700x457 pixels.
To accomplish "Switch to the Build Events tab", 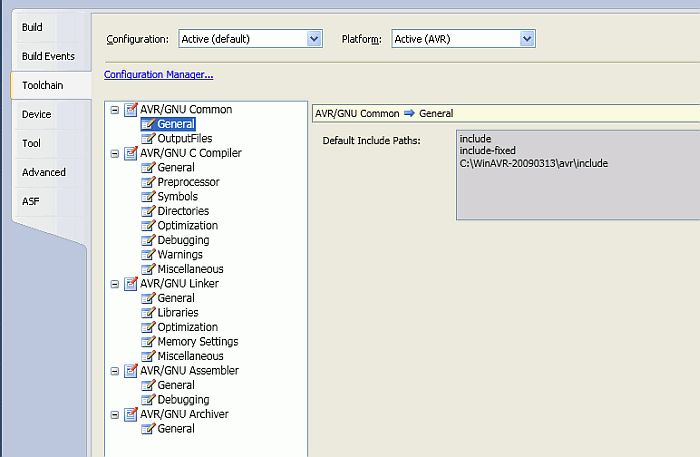I will click(x=46, y=56).
